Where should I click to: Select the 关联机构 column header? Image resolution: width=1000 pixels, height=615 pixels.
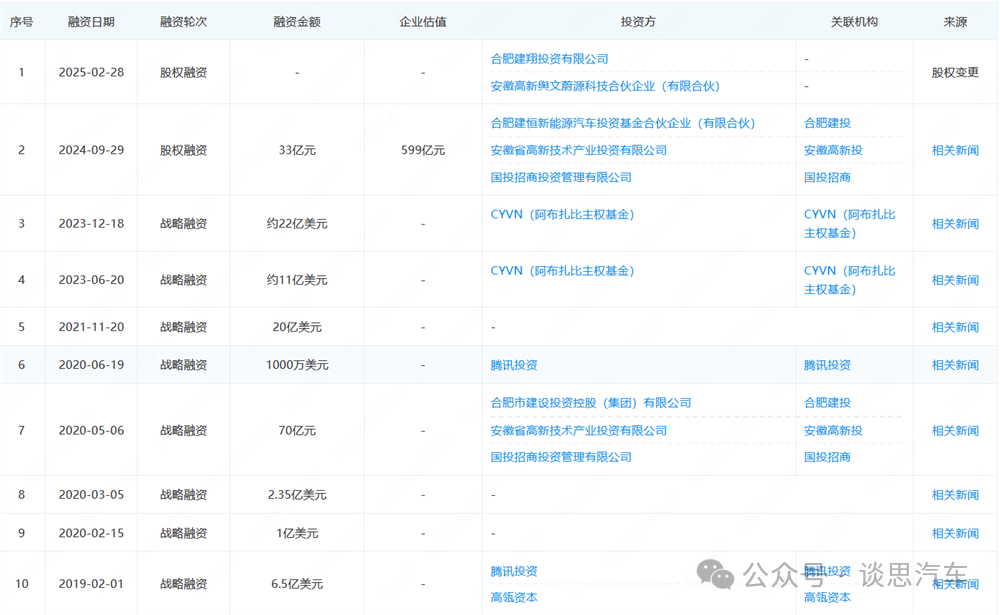coord(854,22)
